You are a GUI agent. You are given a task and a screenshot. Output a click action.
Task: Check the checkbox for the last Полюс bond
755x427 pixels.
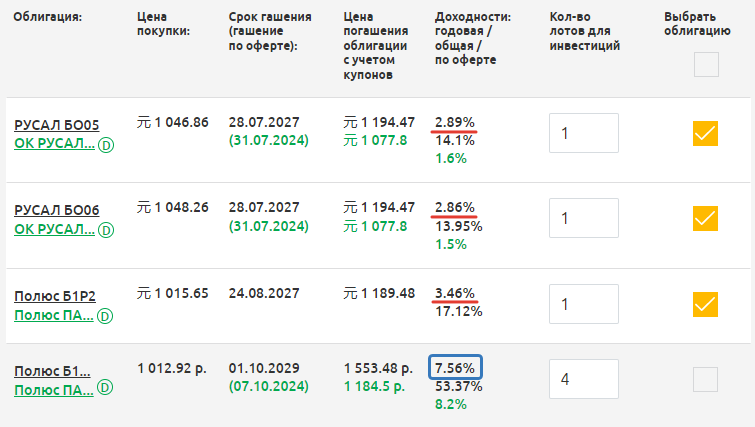coord(706,379)
